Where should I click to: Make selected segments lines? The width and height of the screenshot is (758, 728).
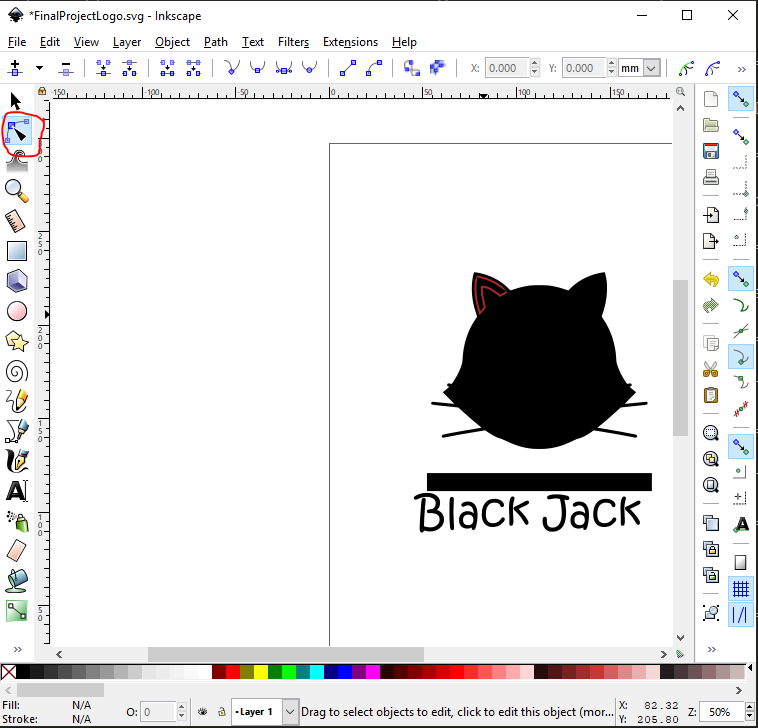point(348,68)
